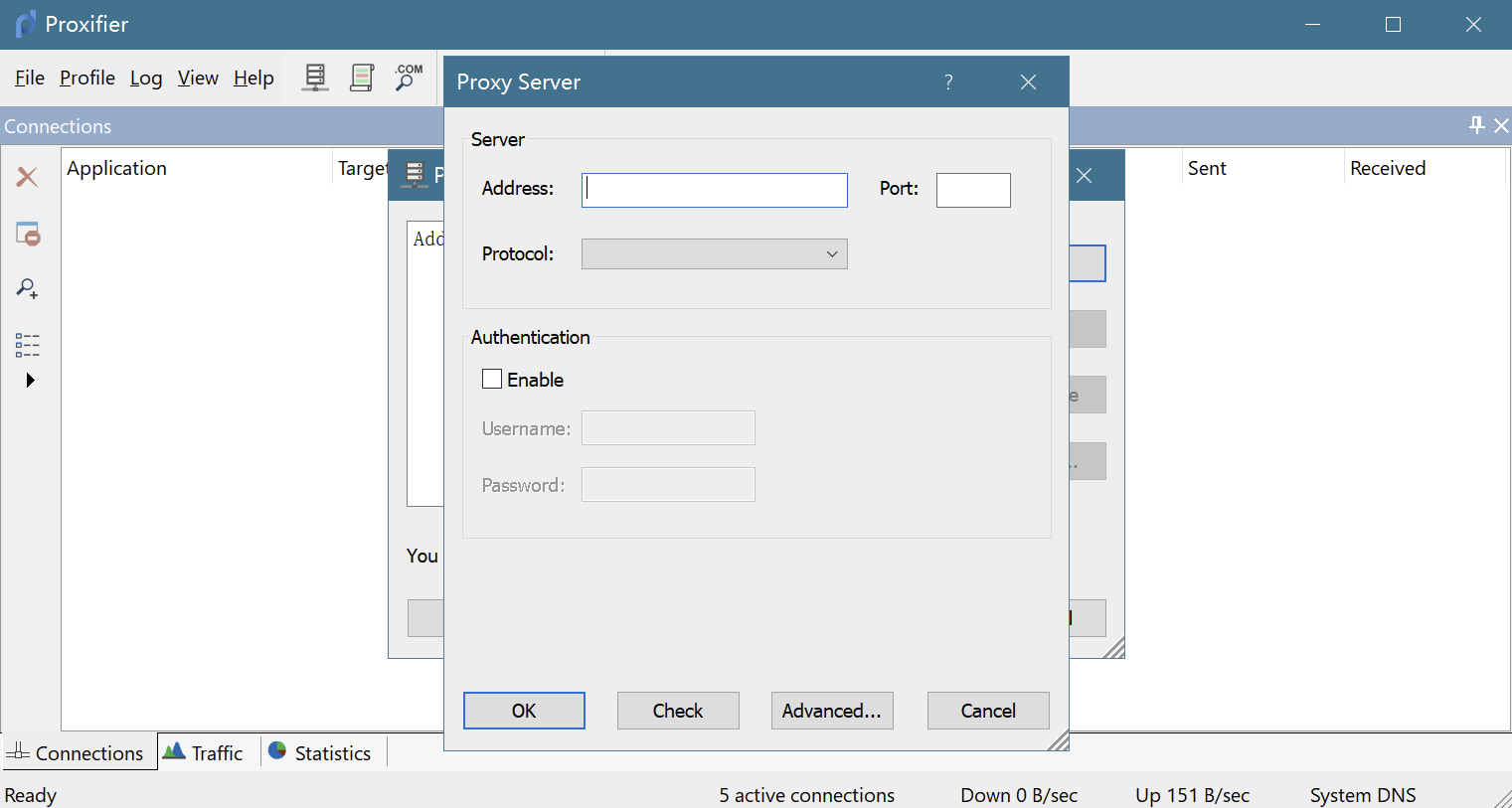Image resolution: width=1512 pixels, height=808 pixels.
Task: Click the Advanced... button
Action: coord(832,711)
